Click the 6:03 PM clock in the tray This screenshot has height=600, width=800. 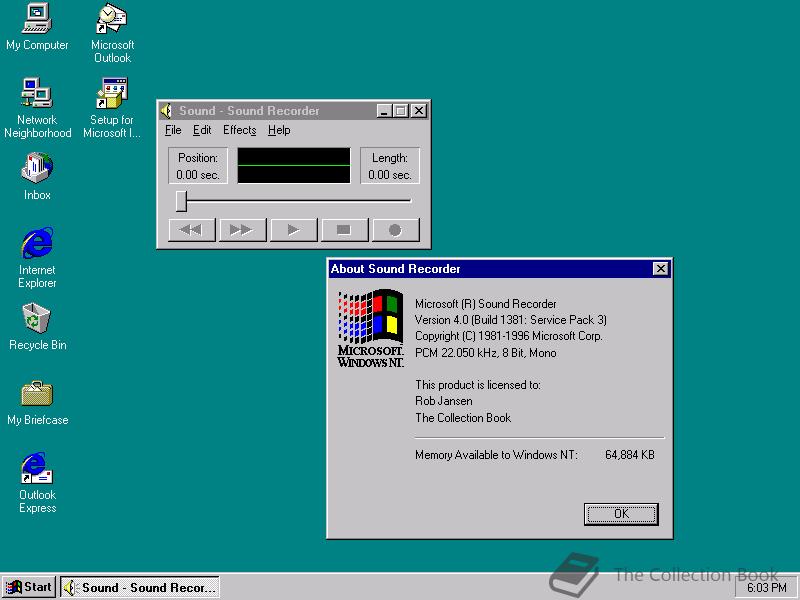coord(766,588)
